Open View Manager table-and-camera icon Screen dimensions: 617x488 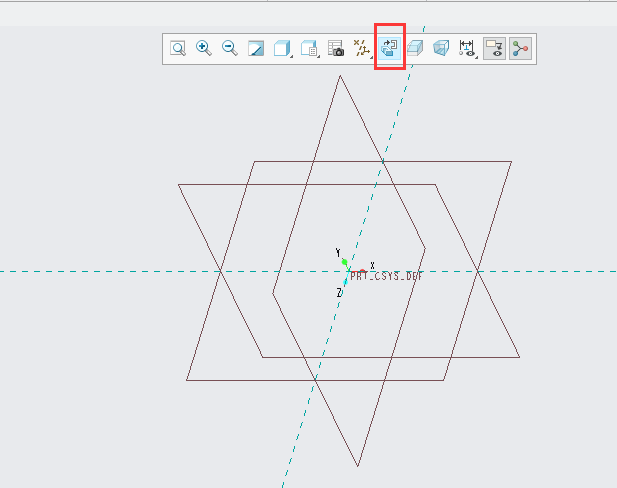click(336, 48)
